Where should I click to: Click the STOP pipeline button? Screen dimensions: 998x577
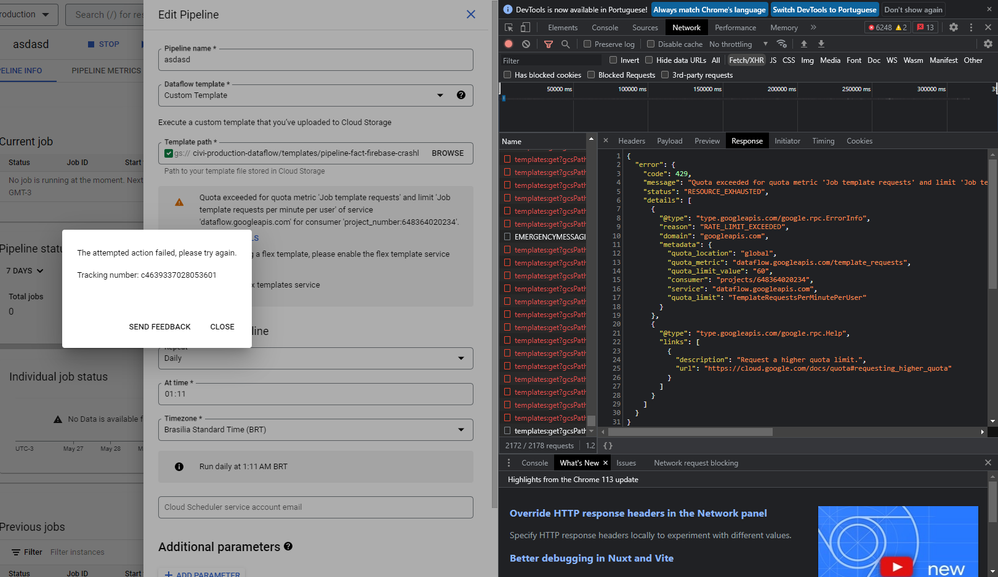tap(104, 45)
